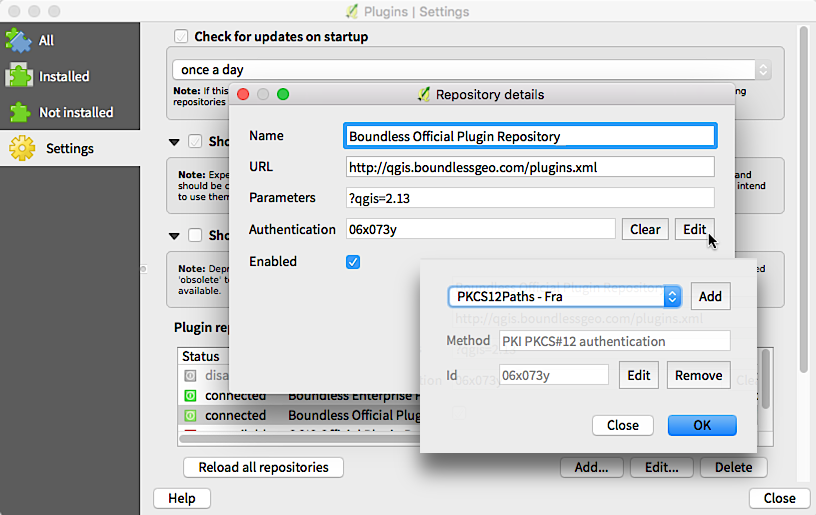Remove the selected authentication config
The width and height of the screenshot is (816, 515).
click(x=698, y=376)
